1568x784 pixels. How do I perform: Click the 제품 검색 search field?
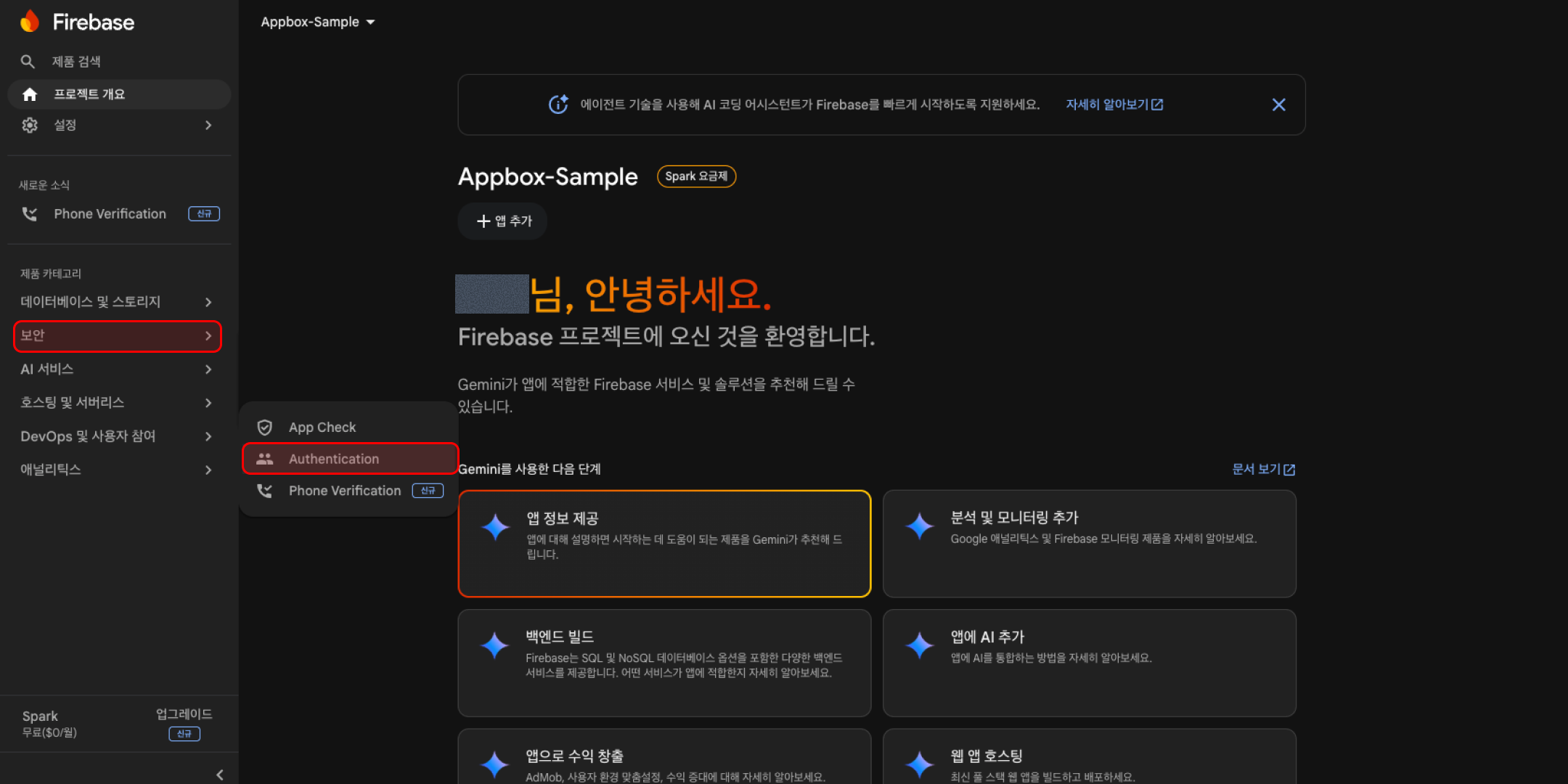click(119, 62)
